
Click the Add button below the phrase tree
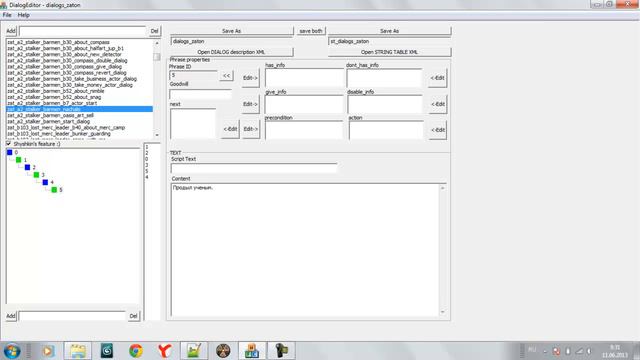pyautogui.click(x=11, y=316)
